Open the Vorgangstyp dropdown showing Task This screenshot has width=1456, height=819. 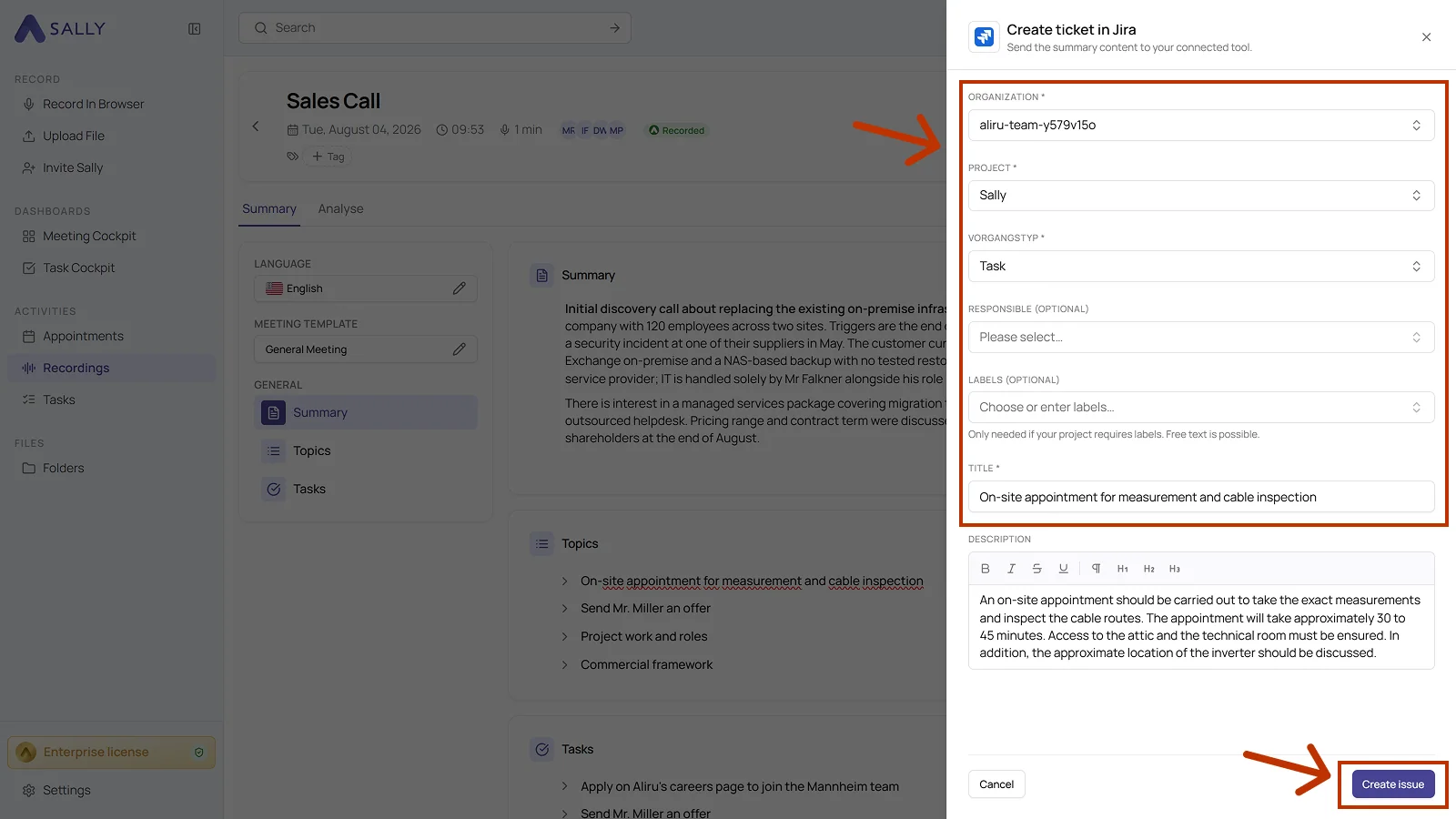coord(1201,267)
